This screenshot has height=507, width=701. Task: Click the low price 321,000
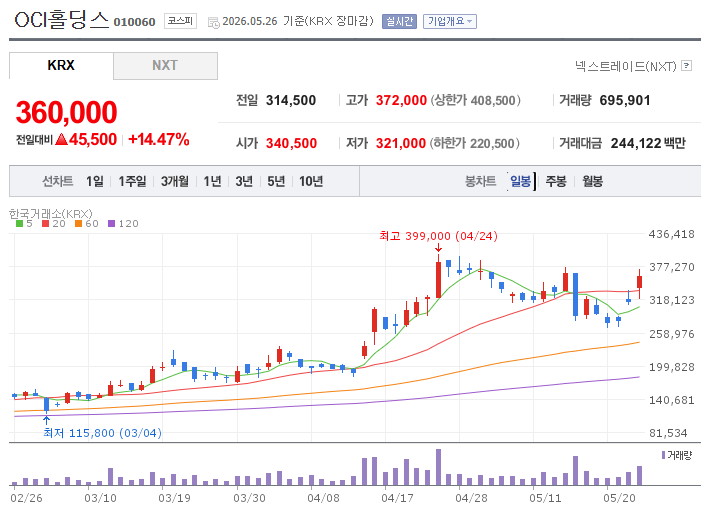point(401,143)
